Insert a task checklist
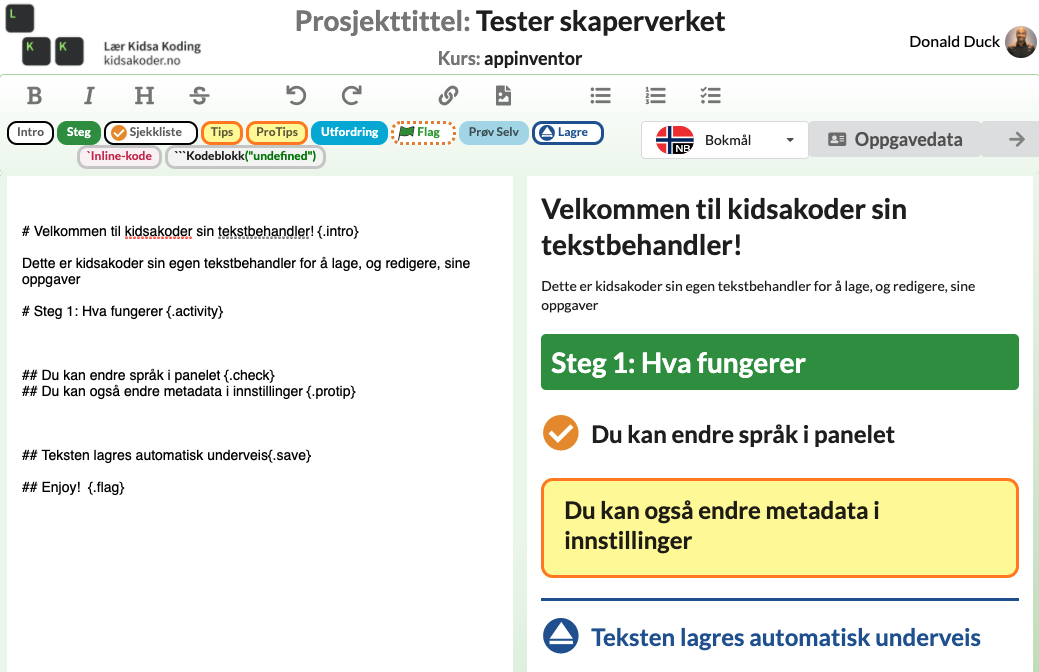Viewport: 1039px width, 672px height. pos(710,95)
